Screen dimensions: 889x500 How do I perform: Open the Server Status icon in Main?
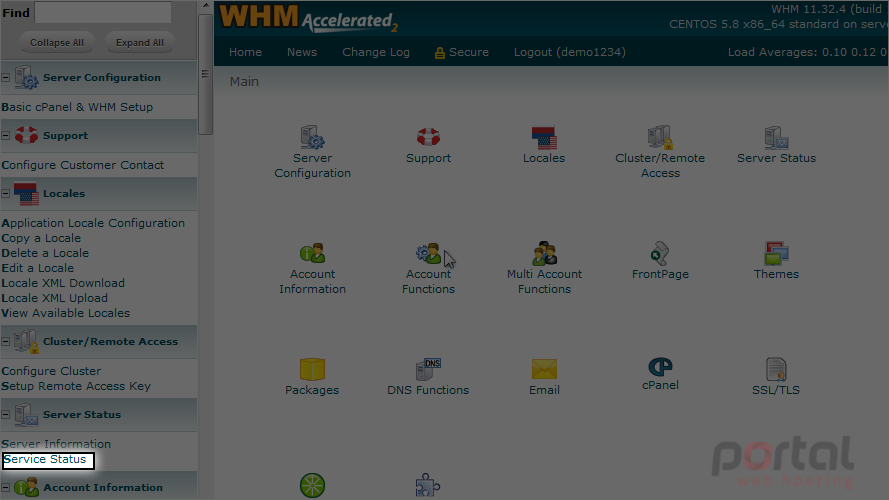click(x=776, y=138)
